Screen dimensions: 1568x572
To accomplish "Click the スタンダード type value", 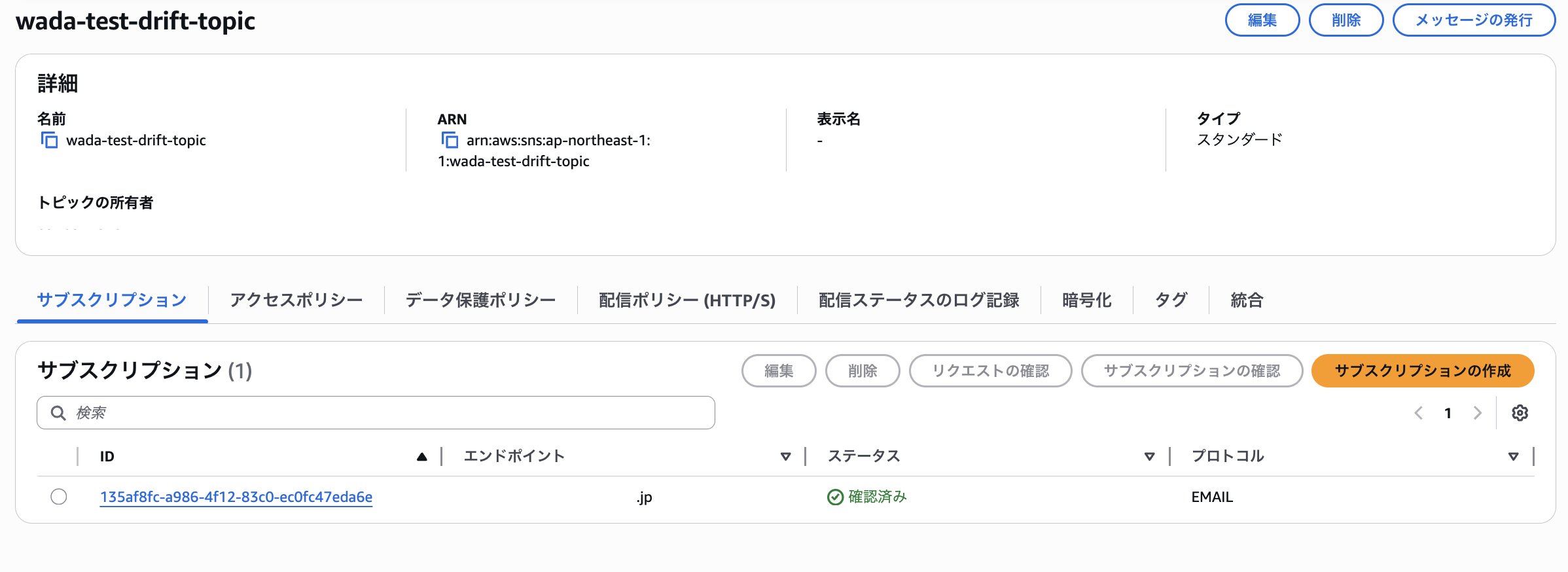I will pos(1239,139).
